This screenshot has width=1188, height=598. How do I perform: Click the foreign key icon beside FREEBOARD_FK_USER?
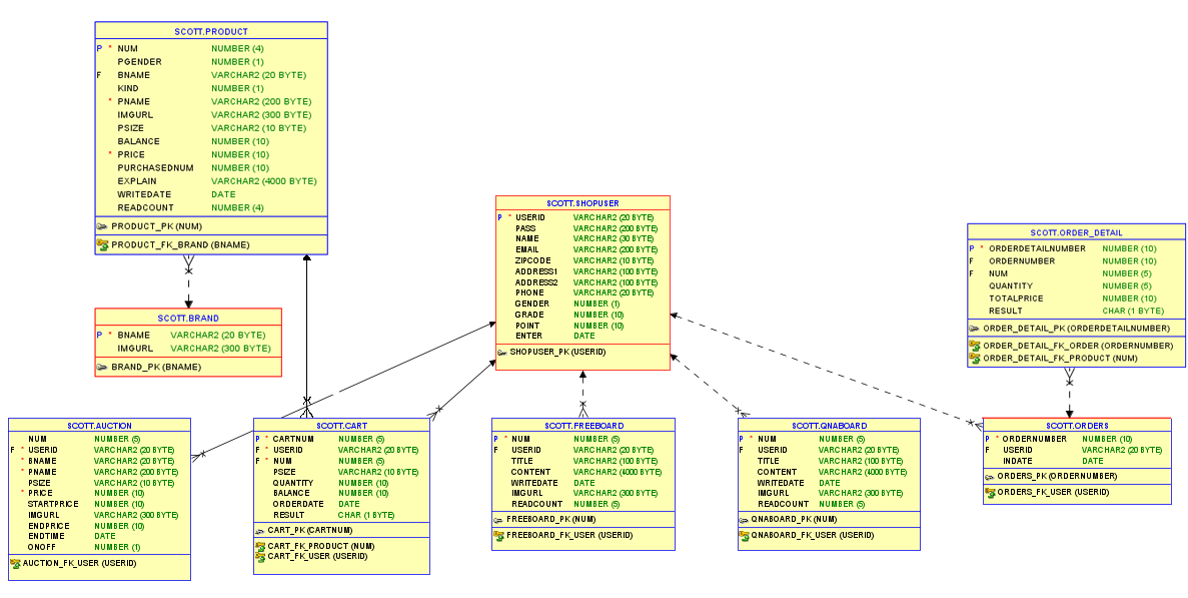pyautogui.click(x=498, y=535)
